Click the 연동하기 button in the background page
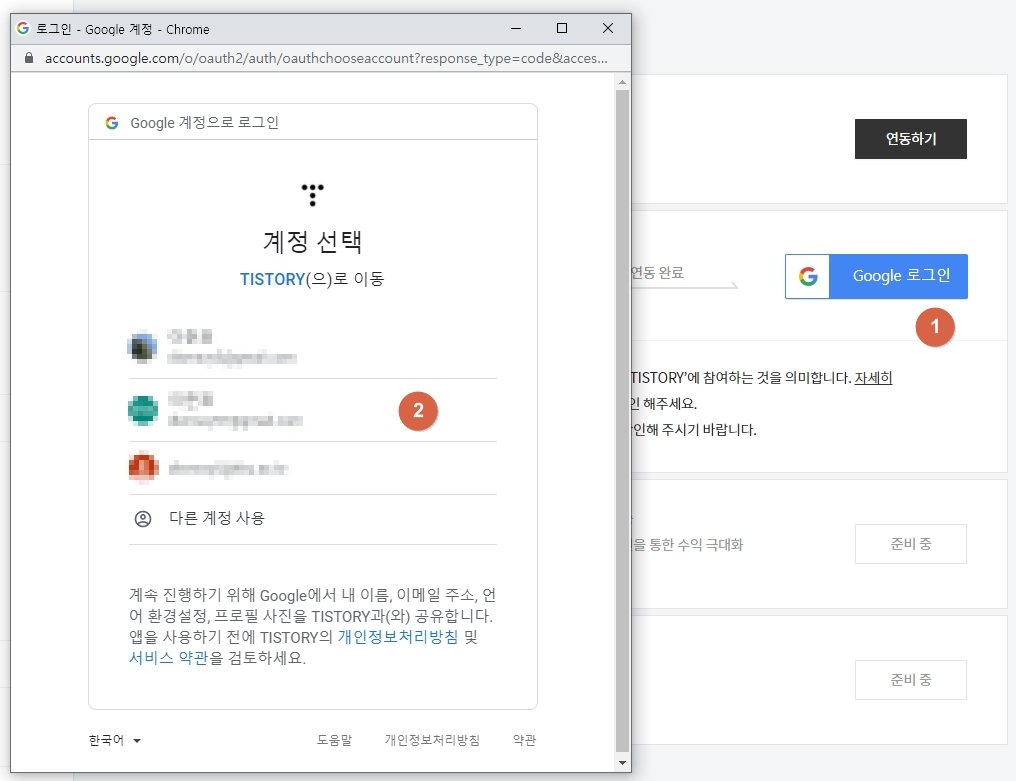The height and width of the screenshot is (781, 1016). (x=910, y=139)
